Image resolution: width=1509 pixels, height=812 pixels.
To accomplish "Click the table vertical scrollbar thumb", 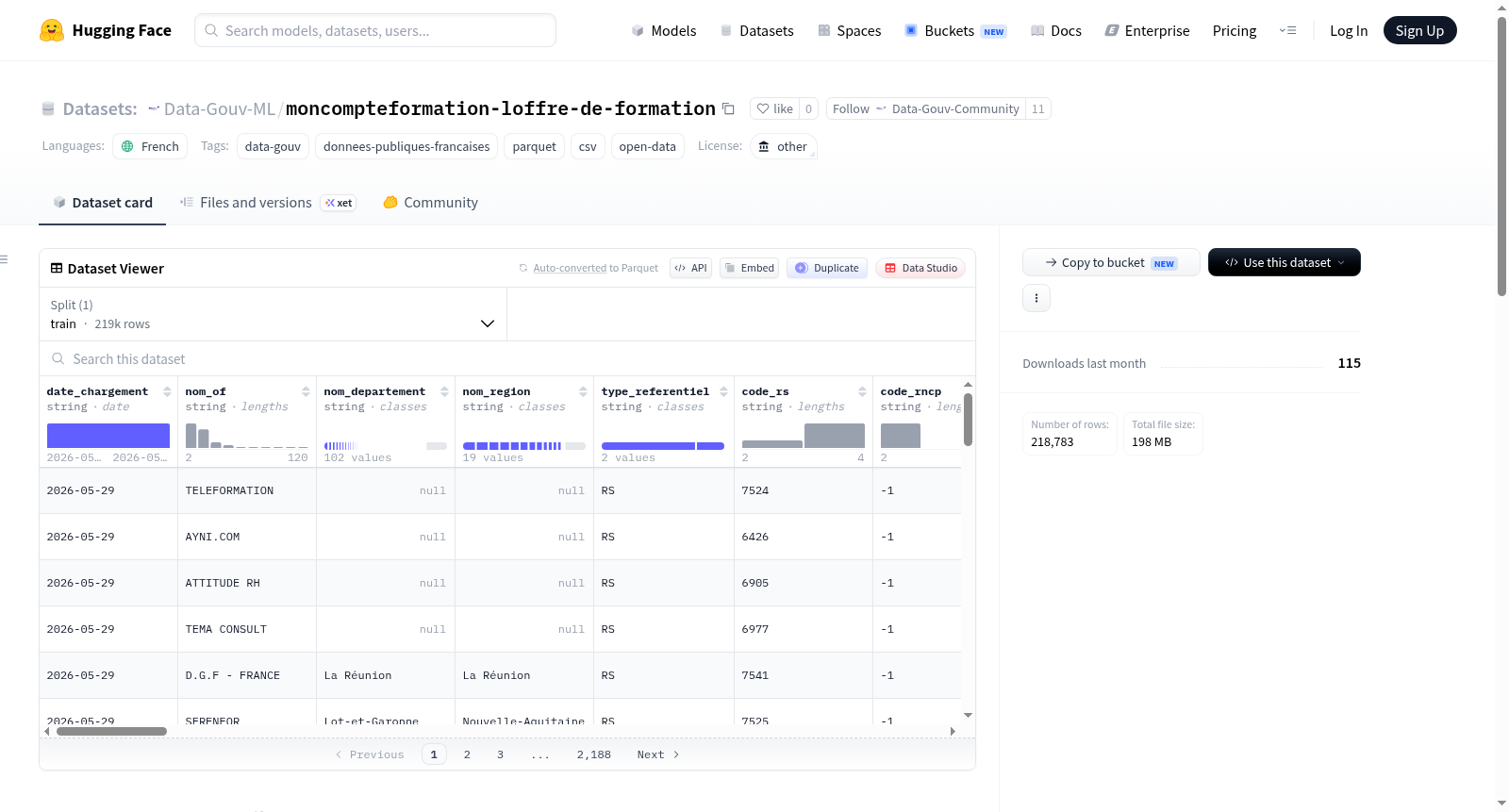I will tap(968, 419).
